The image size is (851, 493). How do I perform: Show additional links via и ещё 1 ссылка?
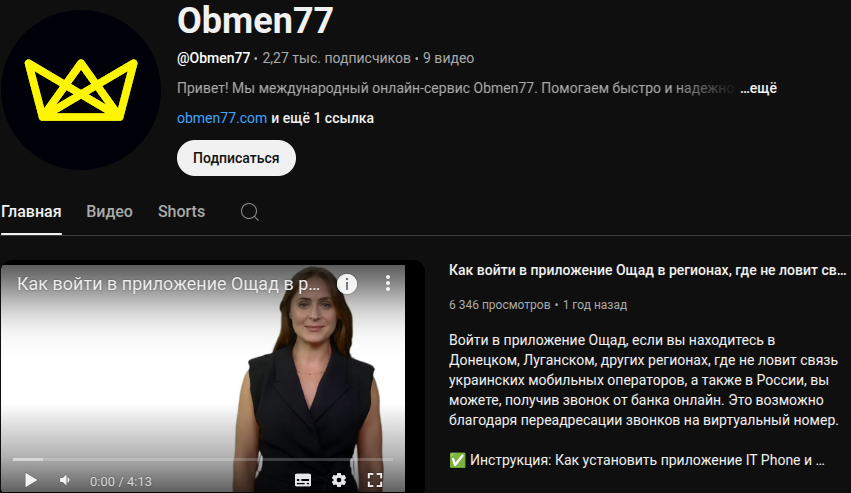click(322, 118)
